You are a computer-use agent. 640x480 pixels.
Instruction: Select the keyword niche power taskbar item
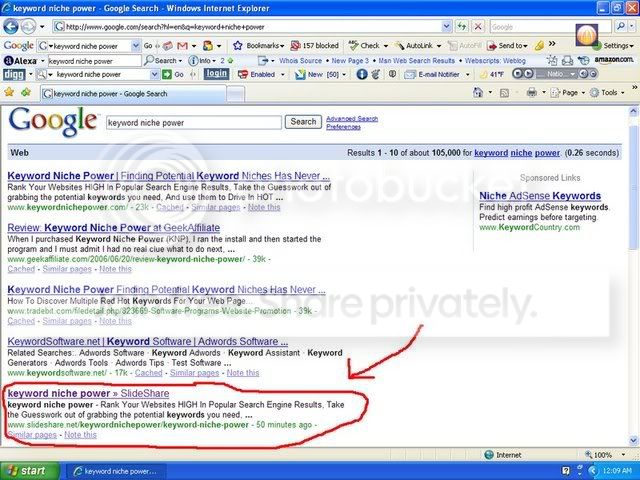click(x=115, y=471)
